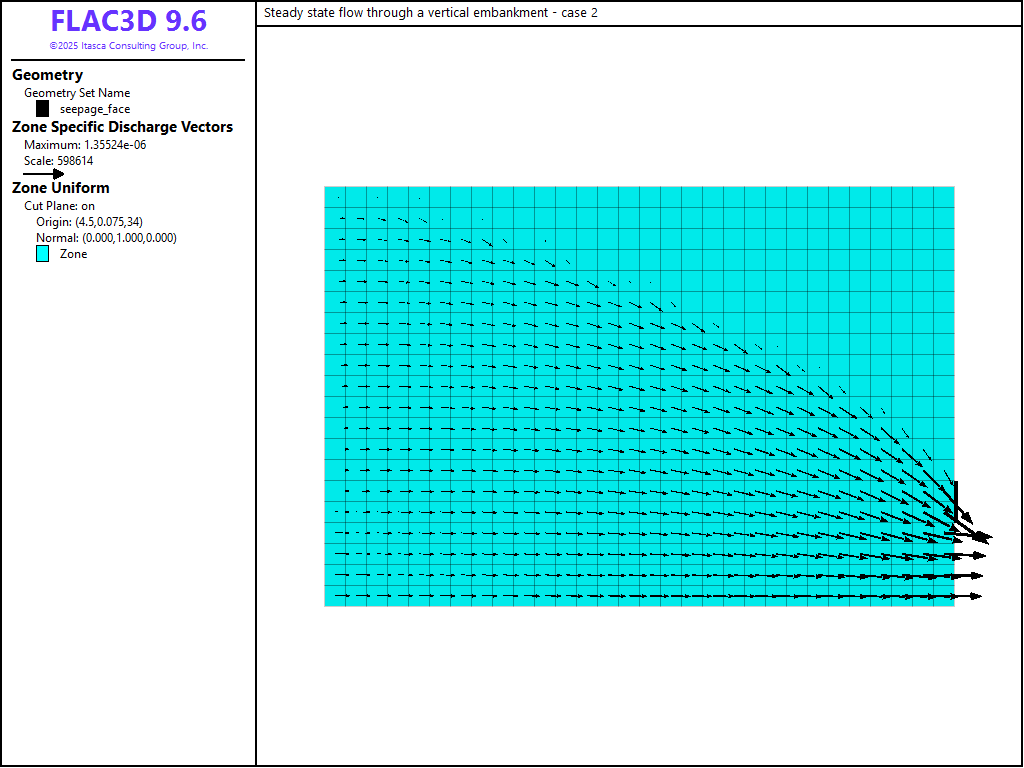Click the Maximum discharge value text

tap(85, 144)
